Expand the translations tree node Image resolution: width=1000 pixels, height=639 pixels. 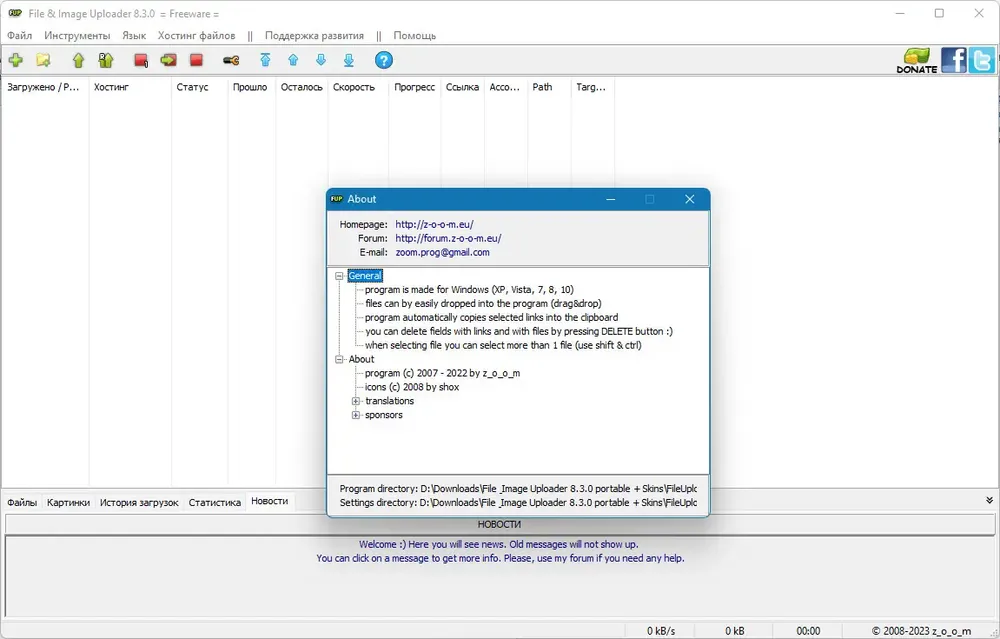356,401
